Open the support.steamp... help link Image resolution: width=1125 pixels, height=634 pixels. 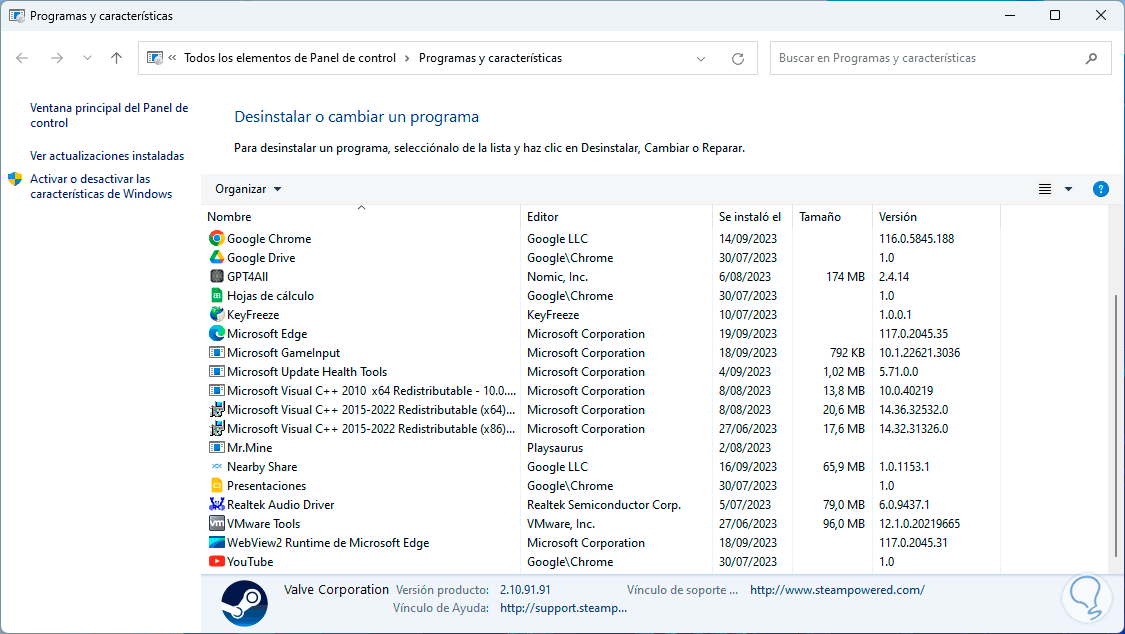[563, 608]
